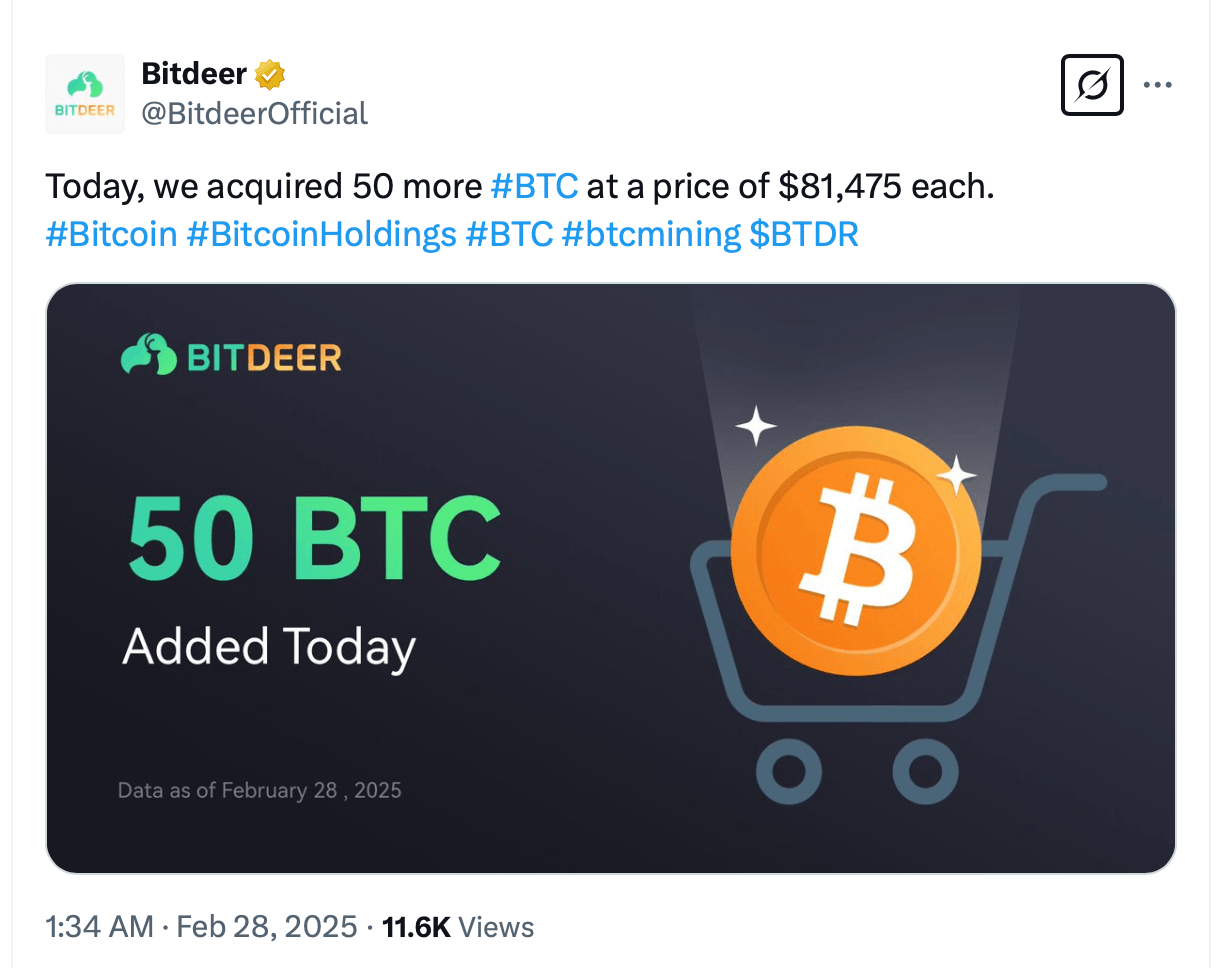Viewport: 1224px width, 968px height.
Task: Click the Bitdeer profile avatar
Action: 84,93
